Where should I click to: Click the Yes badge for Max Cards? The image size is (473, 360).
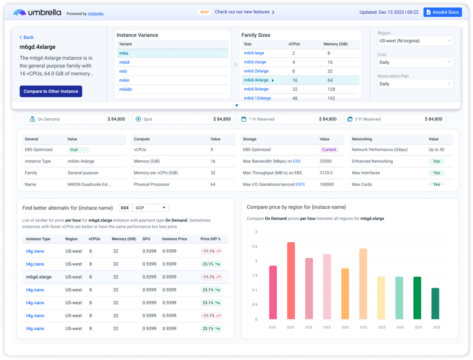coord(437,184)
